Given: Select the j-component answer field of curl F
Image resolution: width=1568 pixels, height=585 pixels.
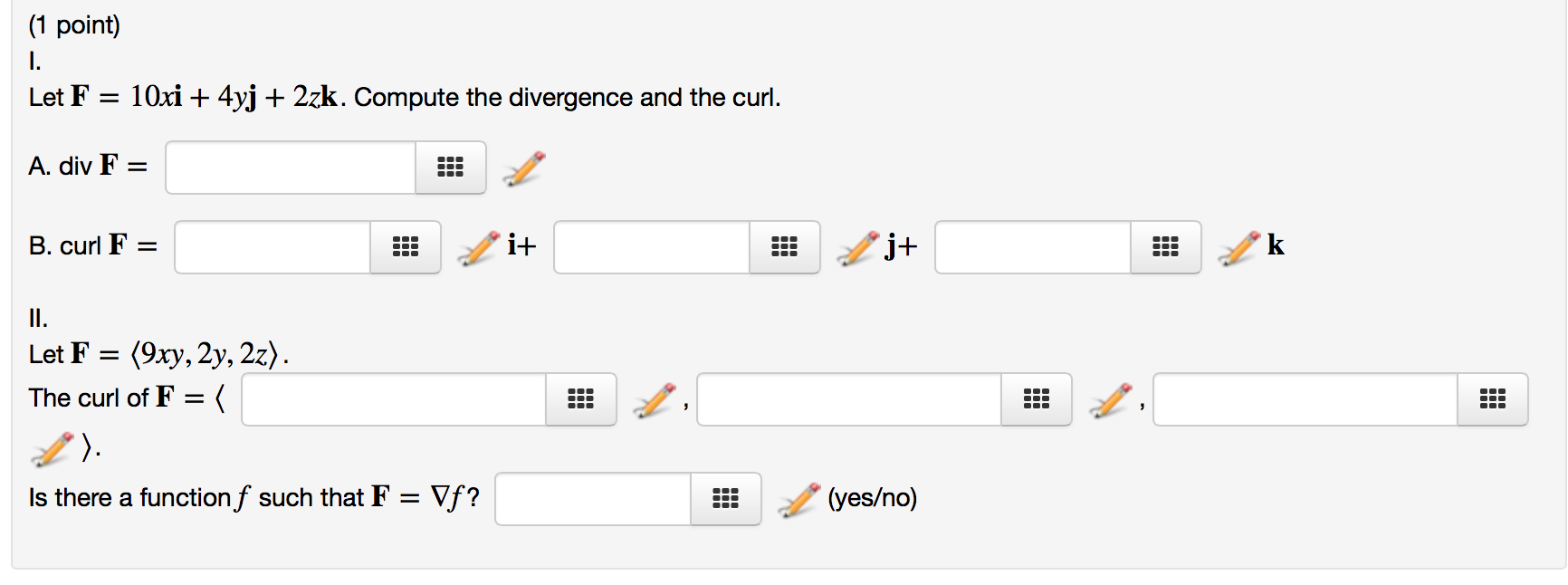Looking at the screenshot, I should point(650,246).
